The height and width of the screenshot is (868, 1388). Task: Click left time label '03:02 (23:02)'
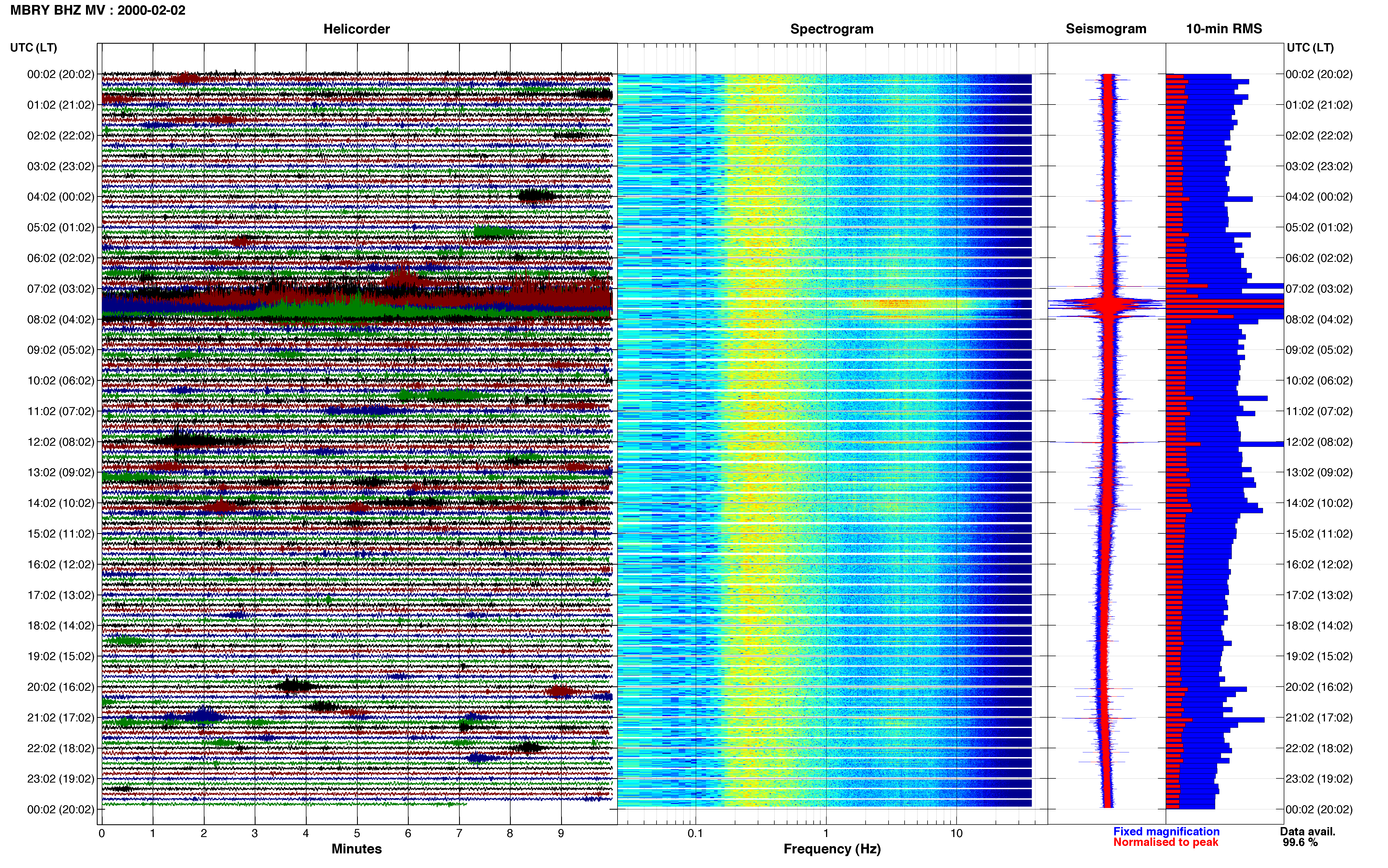point(60,166)
